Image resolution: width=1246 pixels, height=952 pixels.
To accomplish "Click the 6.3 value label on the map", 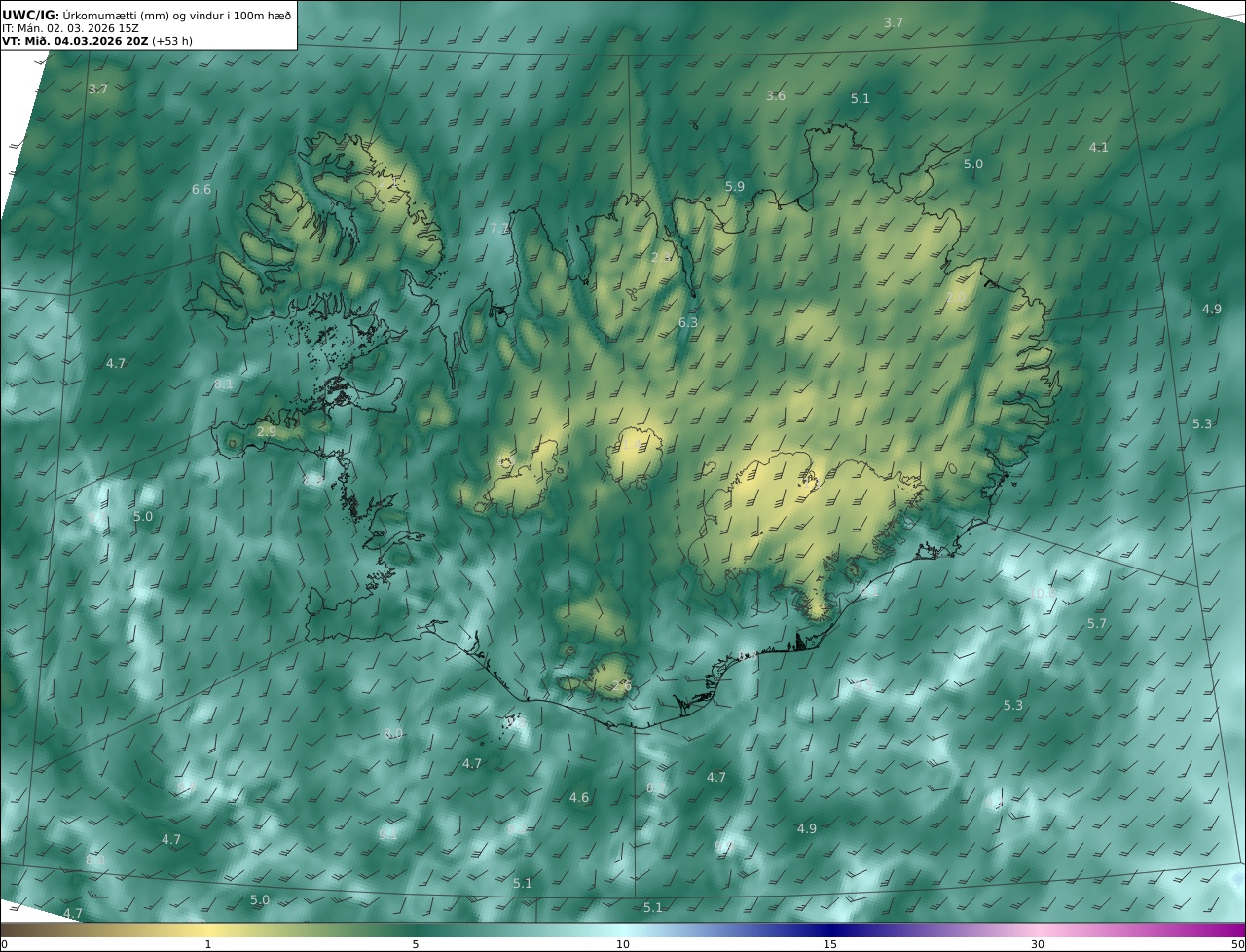I will [x=688, y=322].
